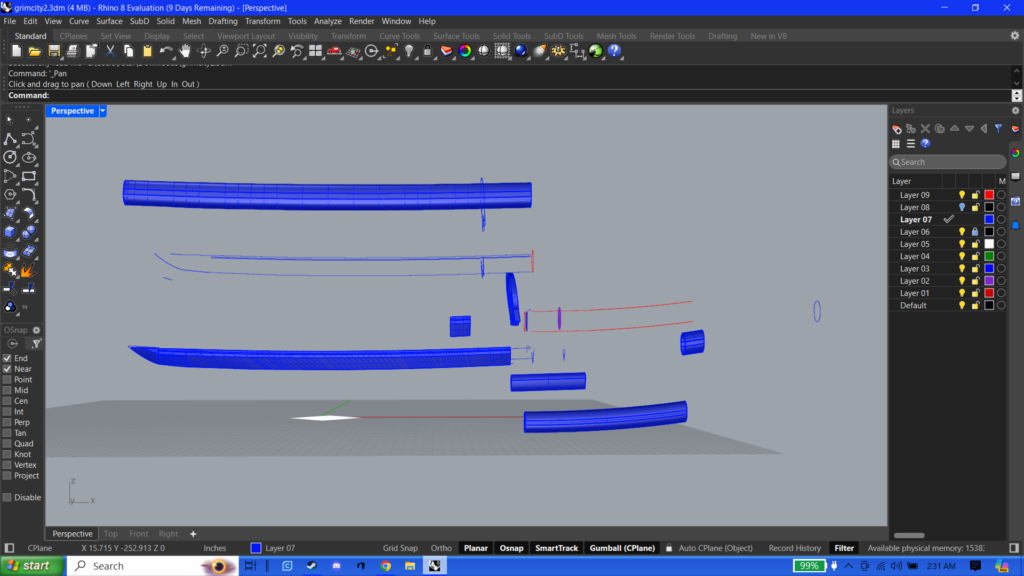
Task: Select the Rectangle tool in left sidebar
Action: pos(29,176)
